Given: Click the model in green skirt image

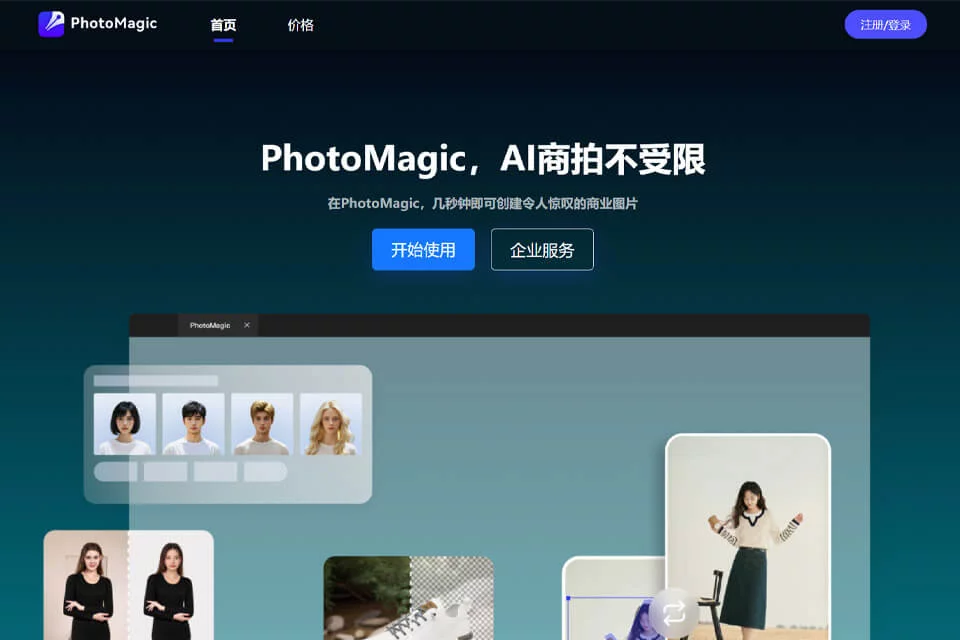Looking at the screenshot, I should [748, 537].
